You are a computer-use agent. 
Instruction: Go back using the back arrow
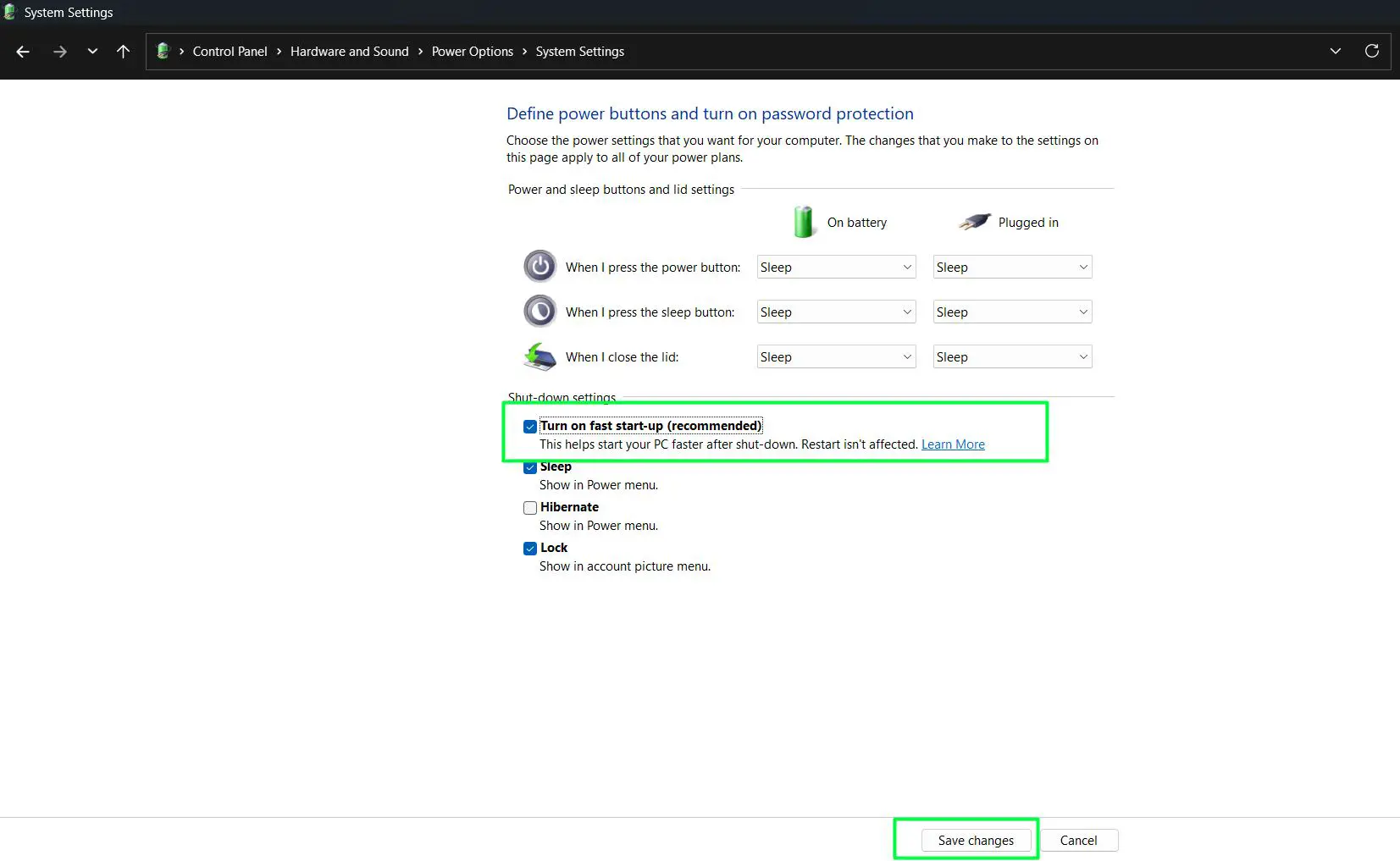click(23, 52)
